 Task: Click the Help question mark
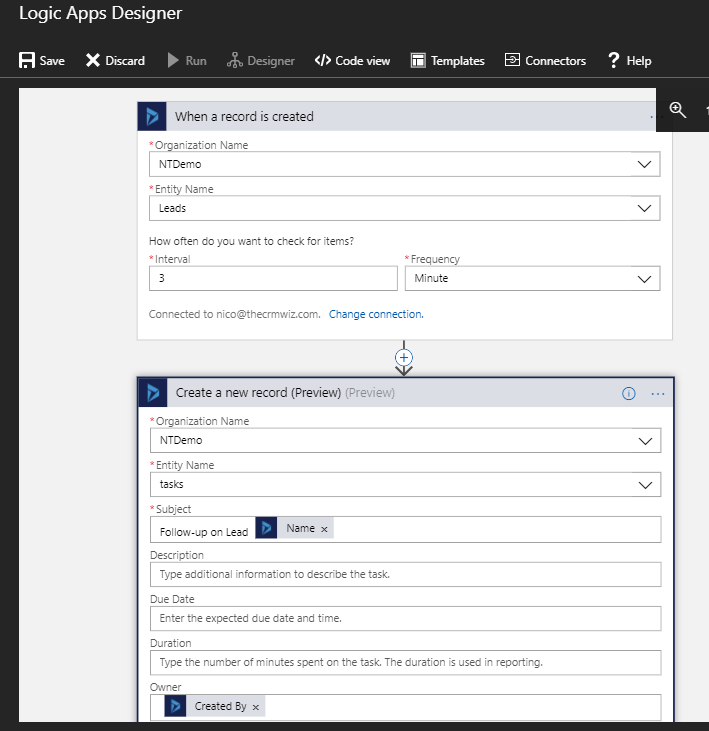click(614, 61)
